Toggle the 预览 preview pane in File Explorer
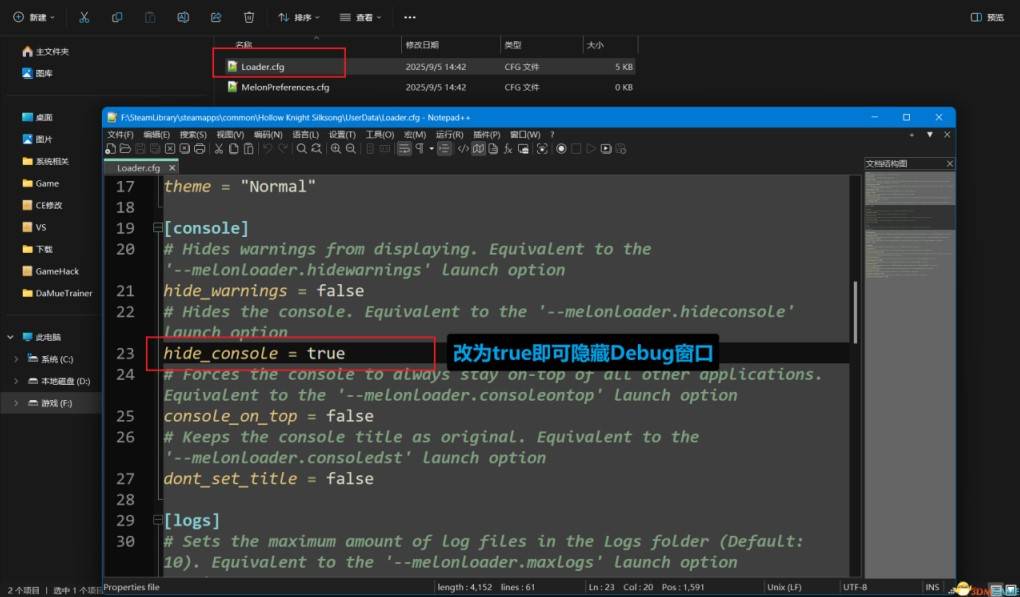The width and height of the screenshot is (1020, 597). click(987, 18)
